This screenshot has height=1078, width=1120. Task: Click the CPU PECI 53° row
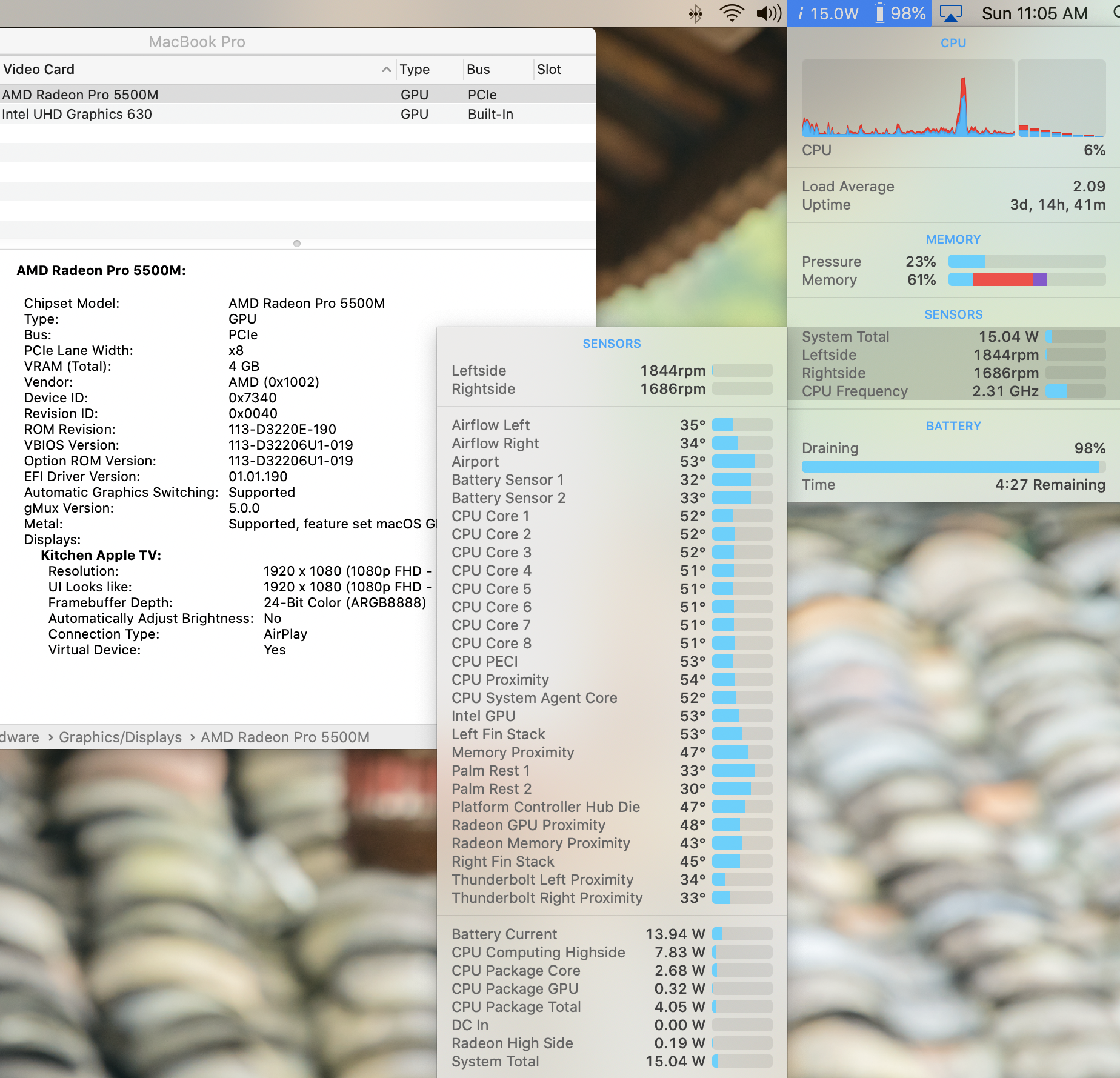[x=612, y=661]
